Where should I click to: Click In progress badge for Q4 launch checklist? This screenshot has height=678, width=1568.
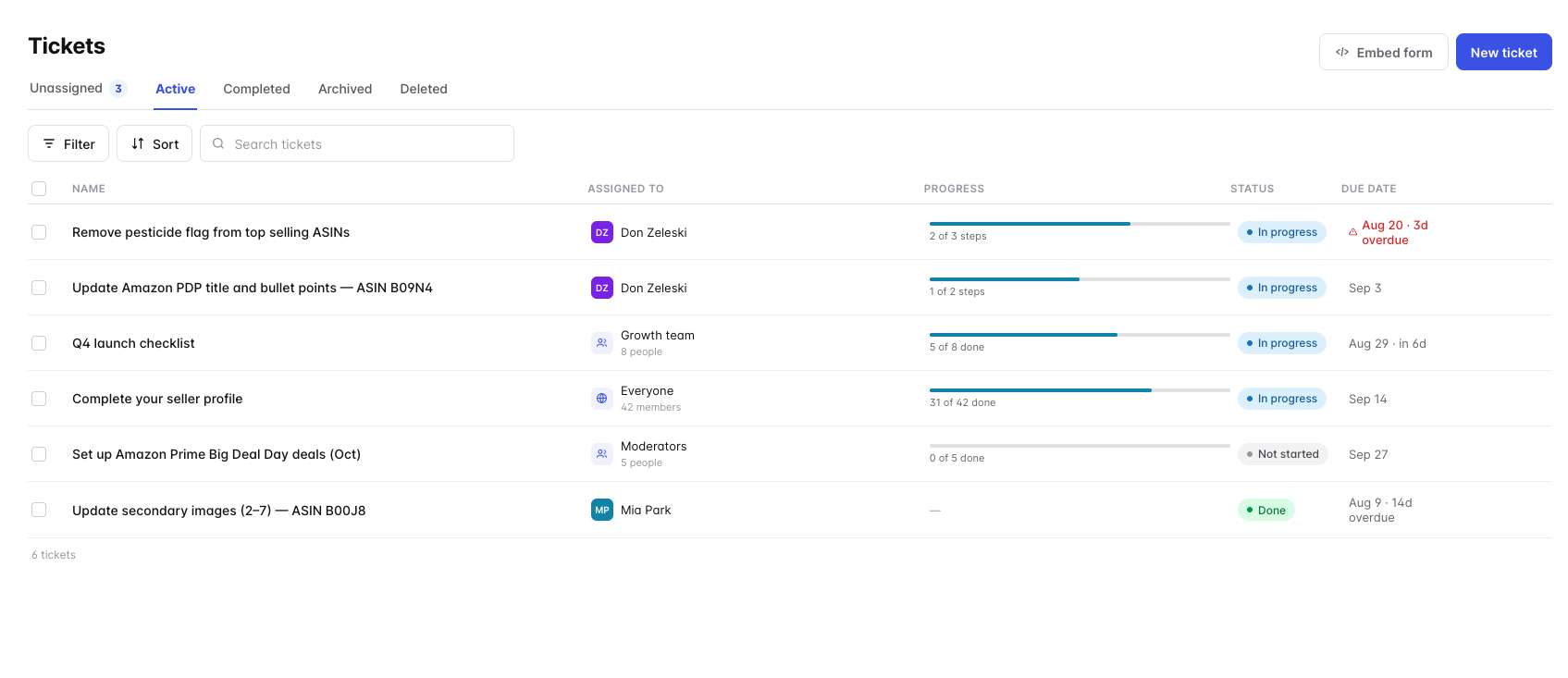coord(1282,343)
